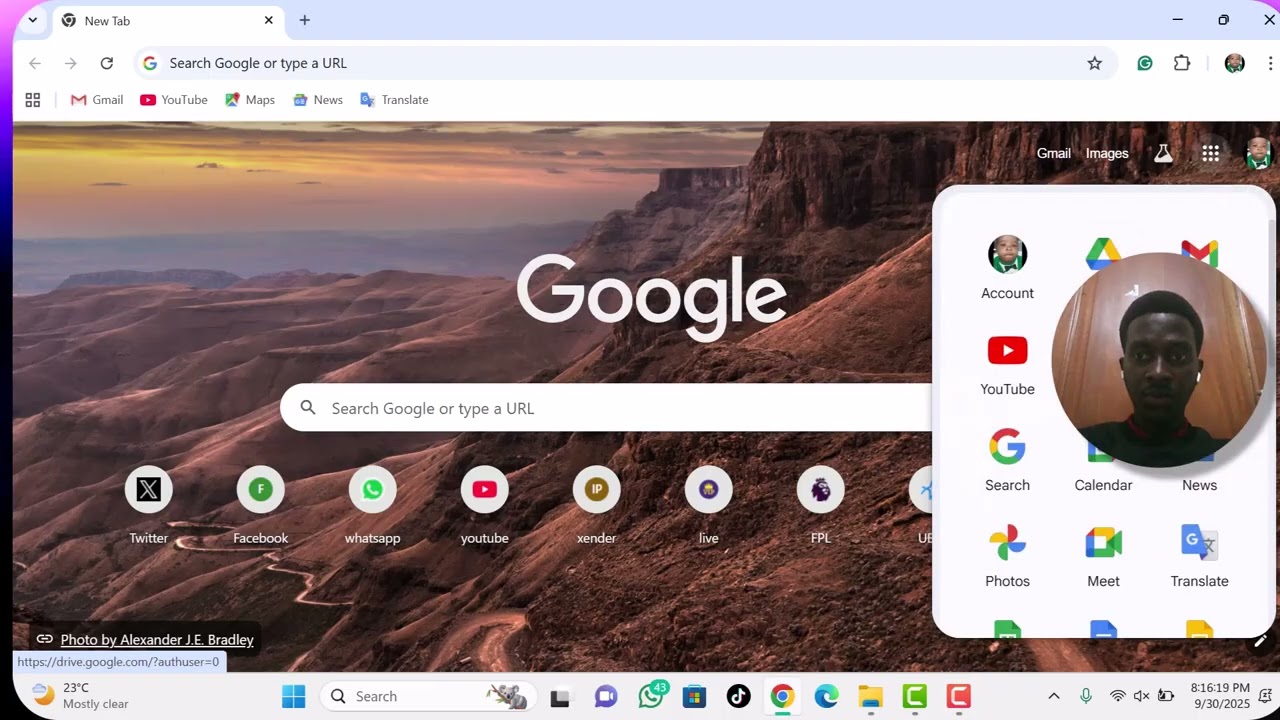The image size is (1280, 720).
Task: Open the Grammarly extension icon
Action: click(x=1145, y=63)
